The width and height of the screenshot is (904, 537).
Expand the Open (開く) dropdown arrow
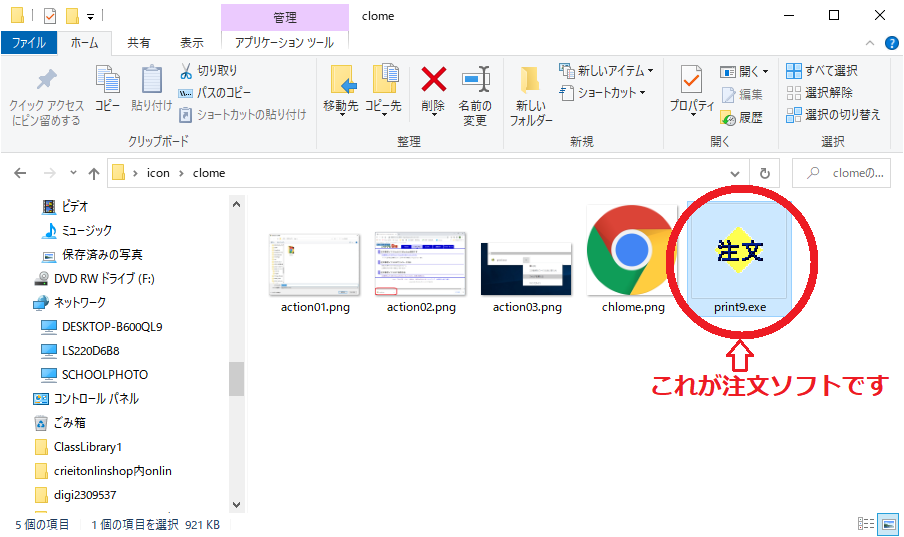[766, 72]
